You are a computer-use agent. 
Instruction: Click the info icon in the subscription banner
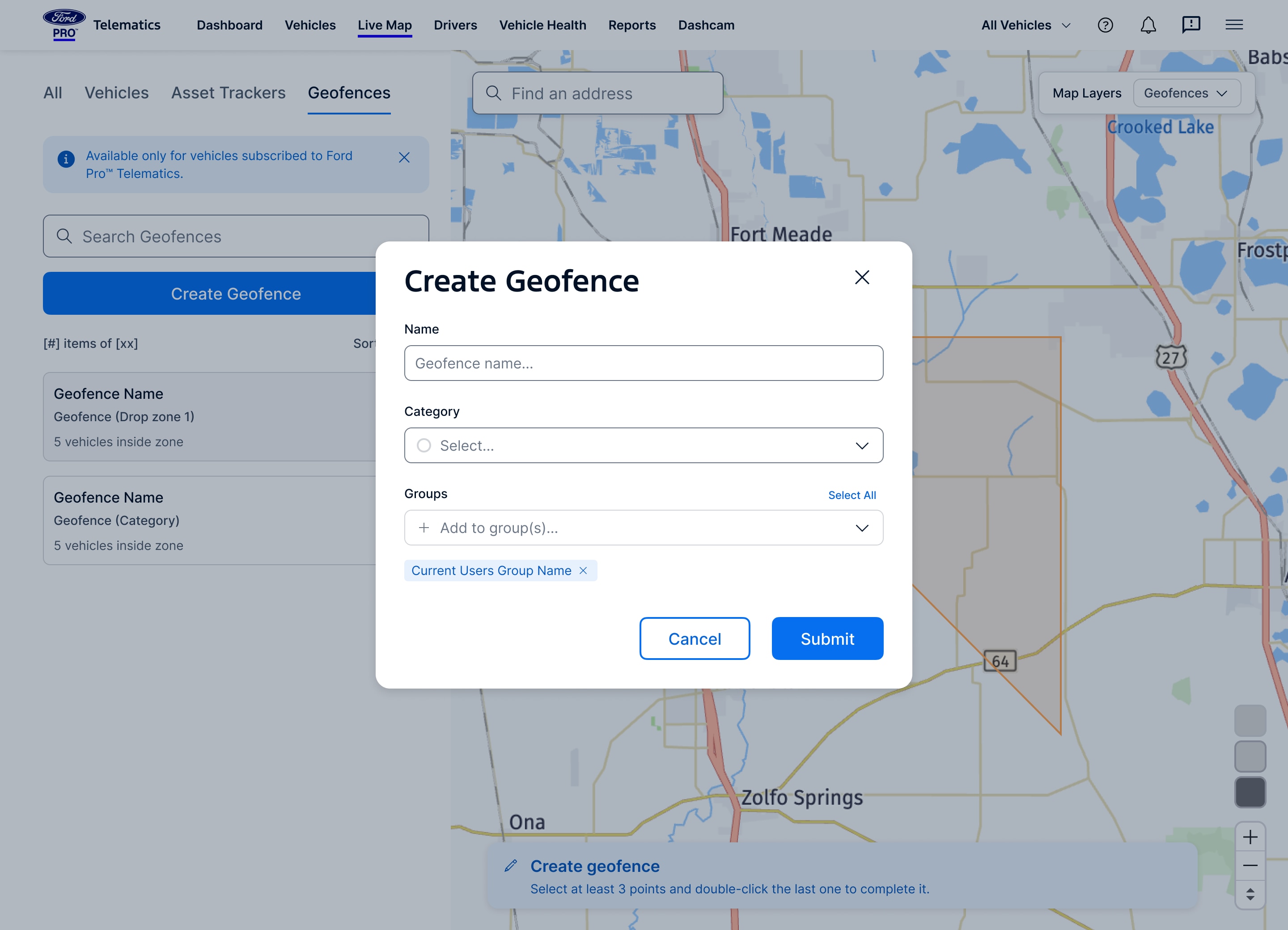coord(67,160)
